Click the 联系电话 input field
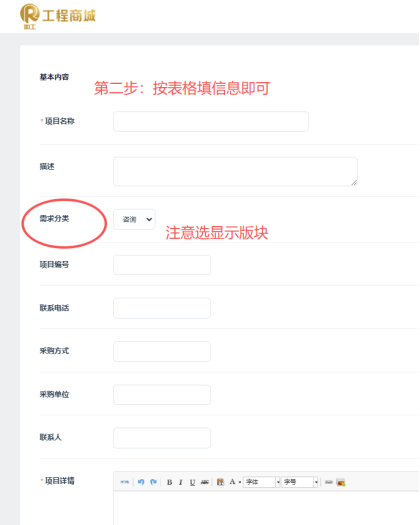Screen dimensions: 420x525 coord(162,308)
